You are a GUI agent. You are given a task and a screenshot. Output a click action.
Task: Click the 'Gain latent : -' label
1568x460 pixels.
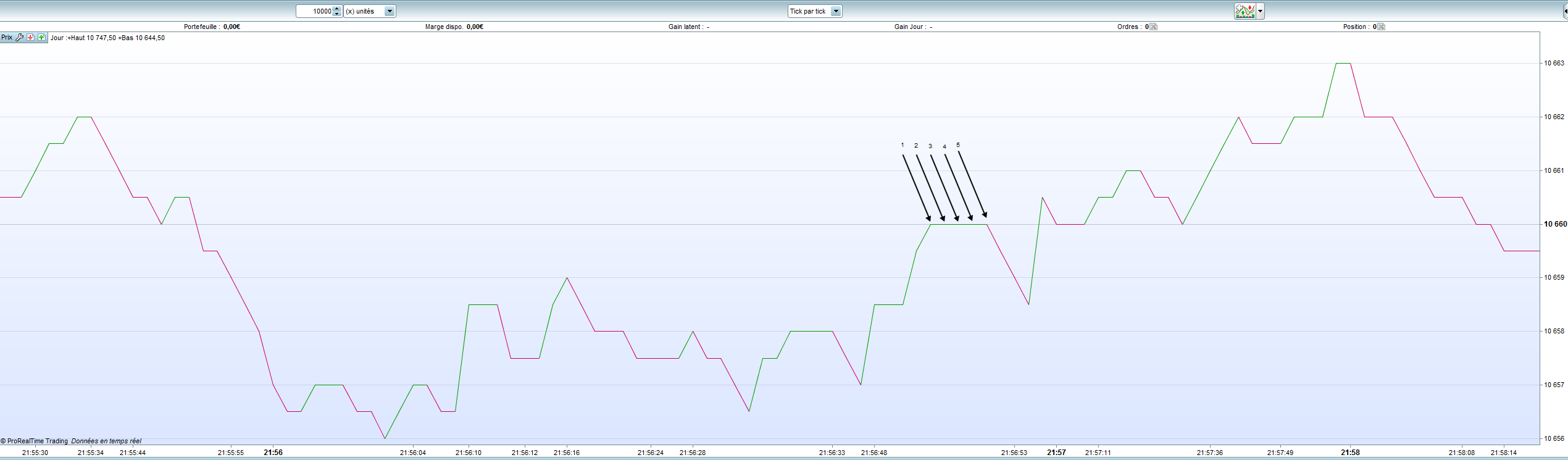pos(689,27)
